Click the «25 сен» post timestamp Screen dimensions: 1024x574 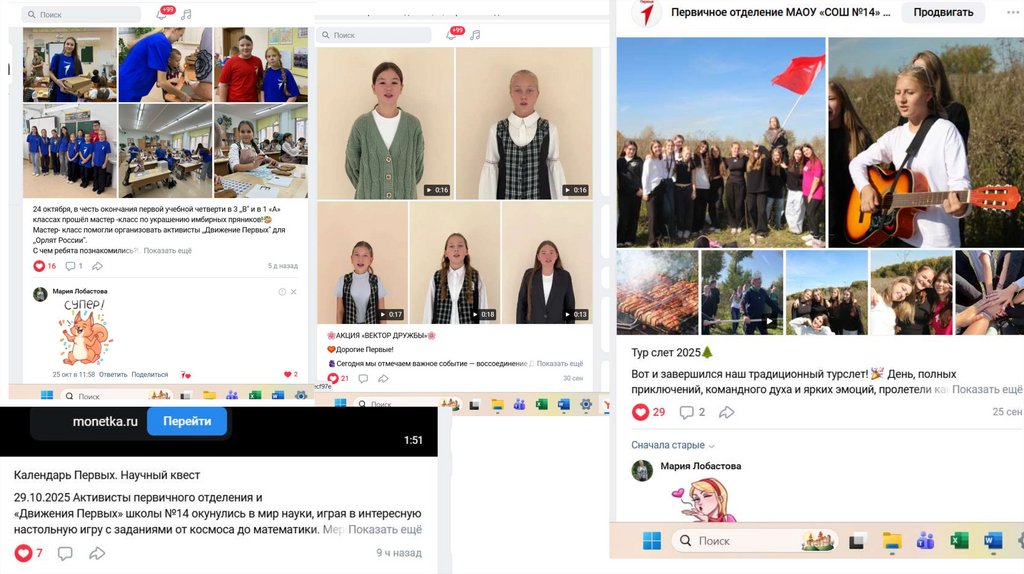1007,412
